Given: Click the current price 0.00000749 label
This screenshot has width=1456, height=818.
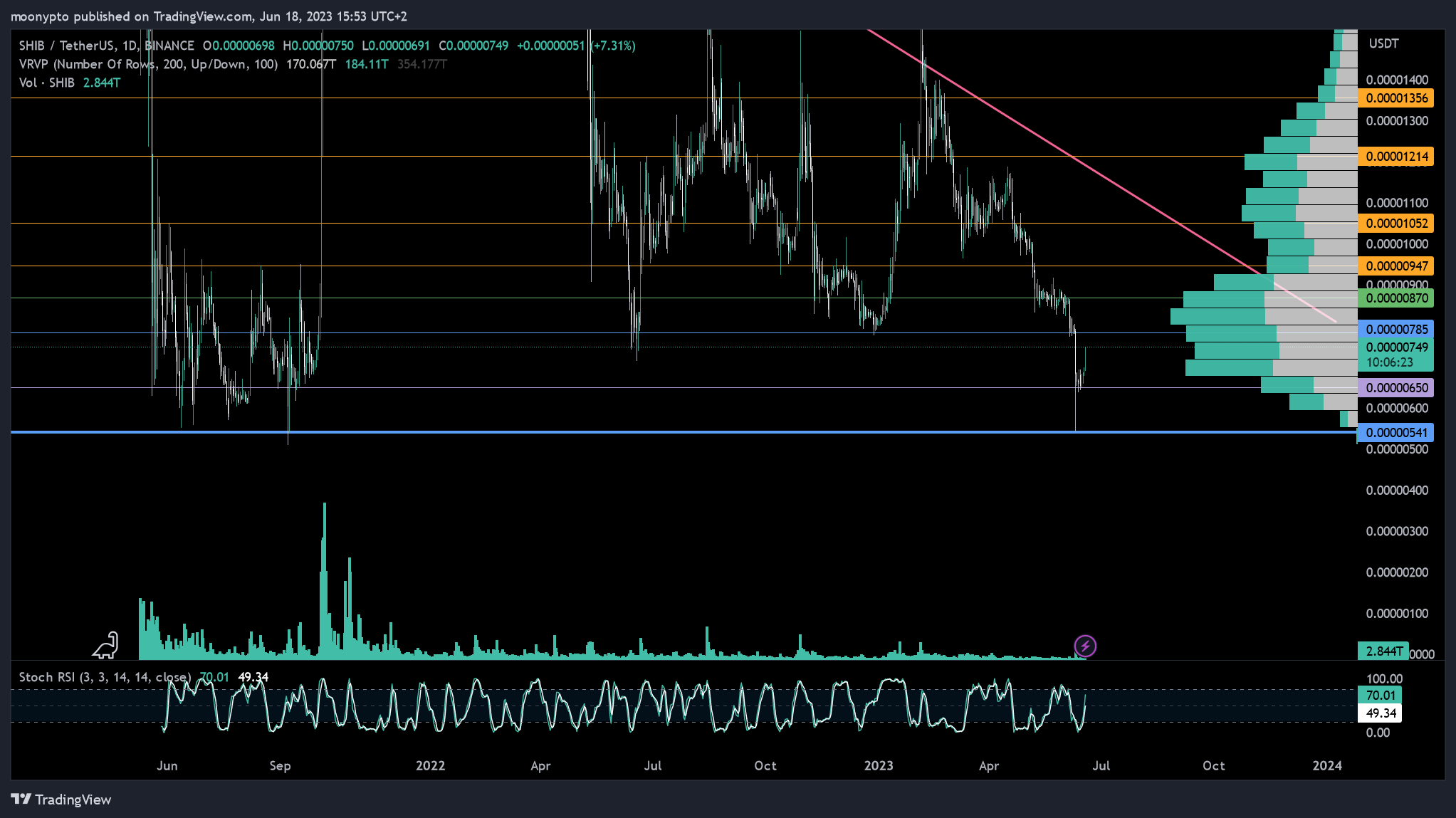Looking at the screenshot, I should tap(1395, 347).
